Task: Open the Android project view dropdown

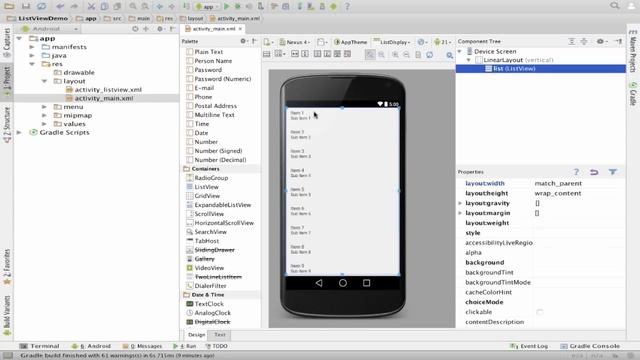Action: click(x=50, y=29)
